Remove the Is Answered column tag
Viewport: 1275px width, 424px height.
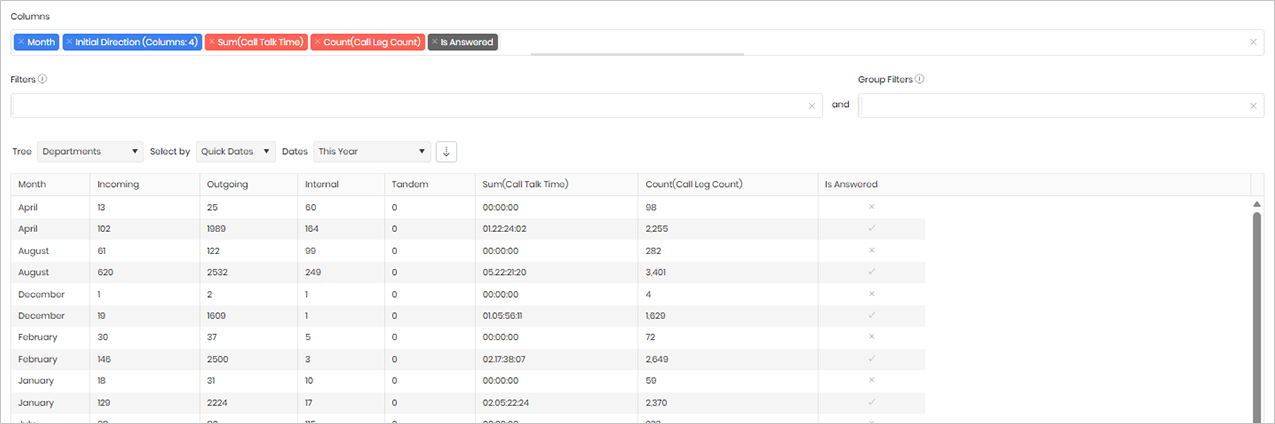(434, 42)
